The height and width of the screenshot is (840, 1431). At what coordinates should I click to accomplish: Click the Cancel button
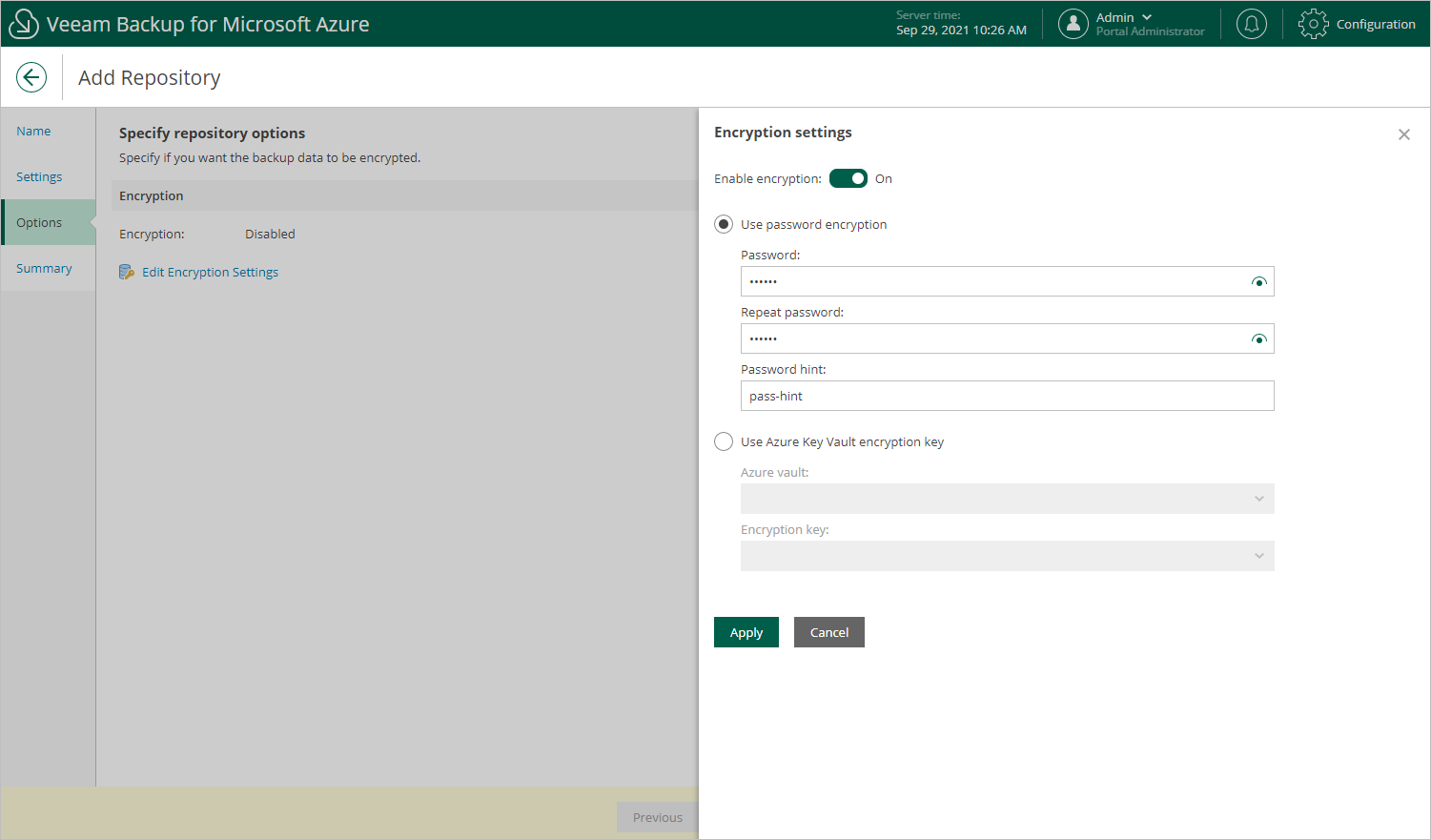(x=829, y=632)
